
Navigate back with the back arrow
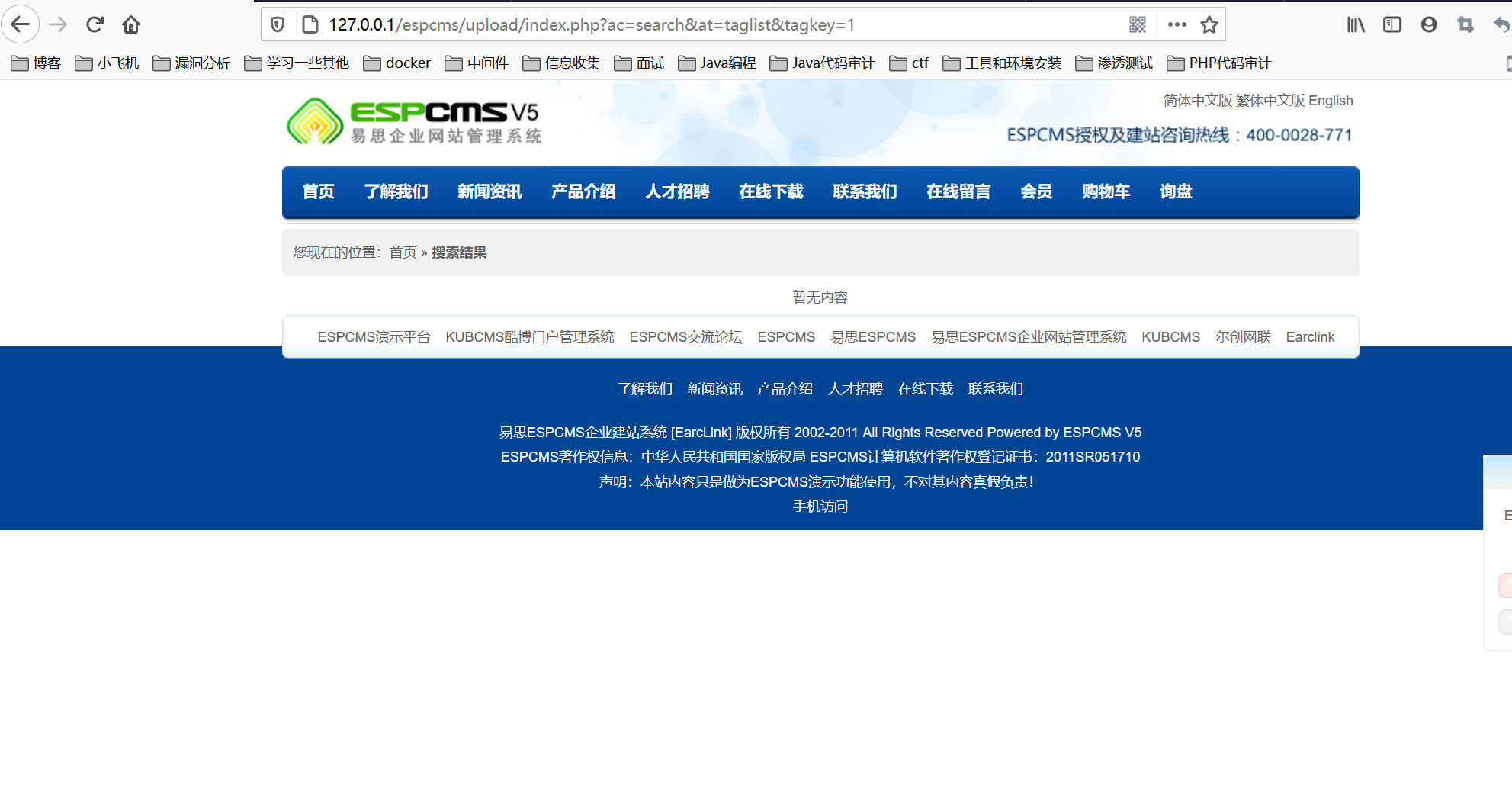coord(20,24)
